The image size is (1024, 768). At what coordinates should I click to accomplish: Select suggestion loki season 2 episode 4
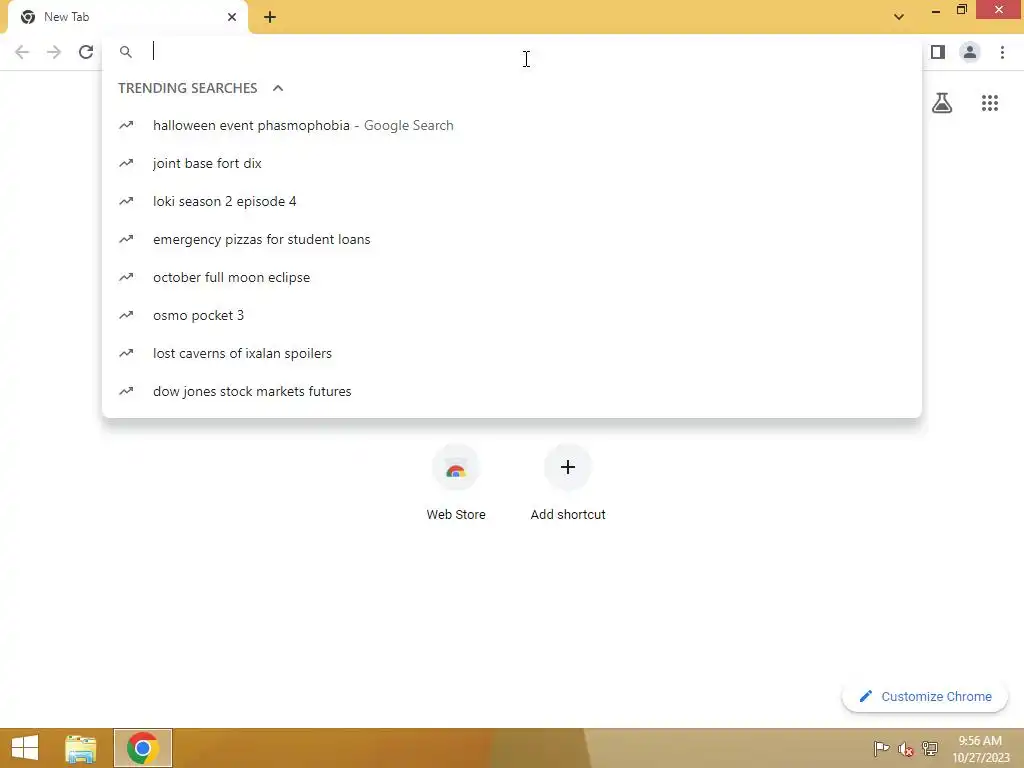[x=512, y=201]
